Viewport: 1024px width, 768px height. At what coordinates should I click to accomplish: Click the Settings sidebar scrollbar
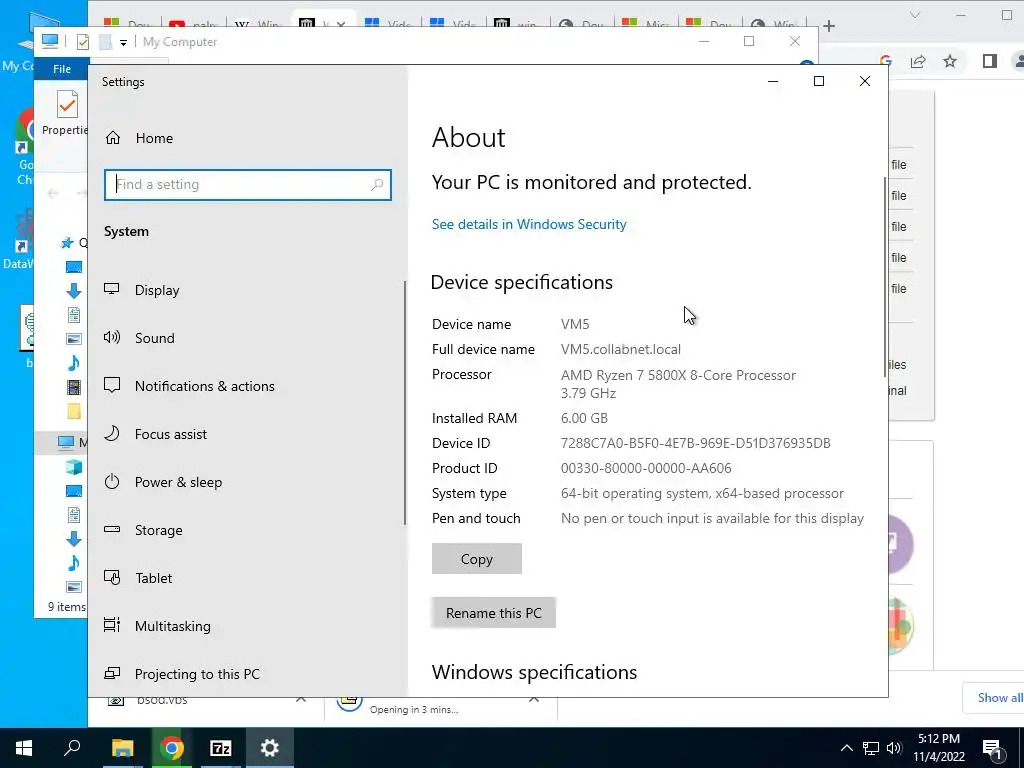[x=405, y=402]
